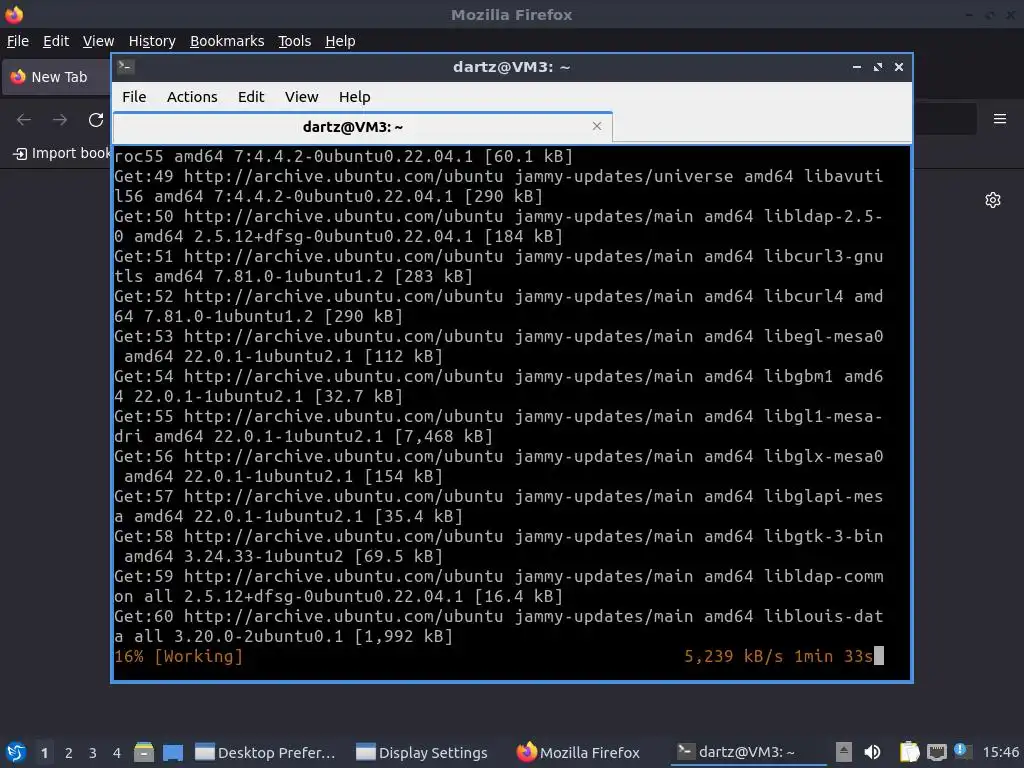This screenshot has width=1024, height=768.
Task: Open Firefox Edit menu
Action: tap(56, 41)
